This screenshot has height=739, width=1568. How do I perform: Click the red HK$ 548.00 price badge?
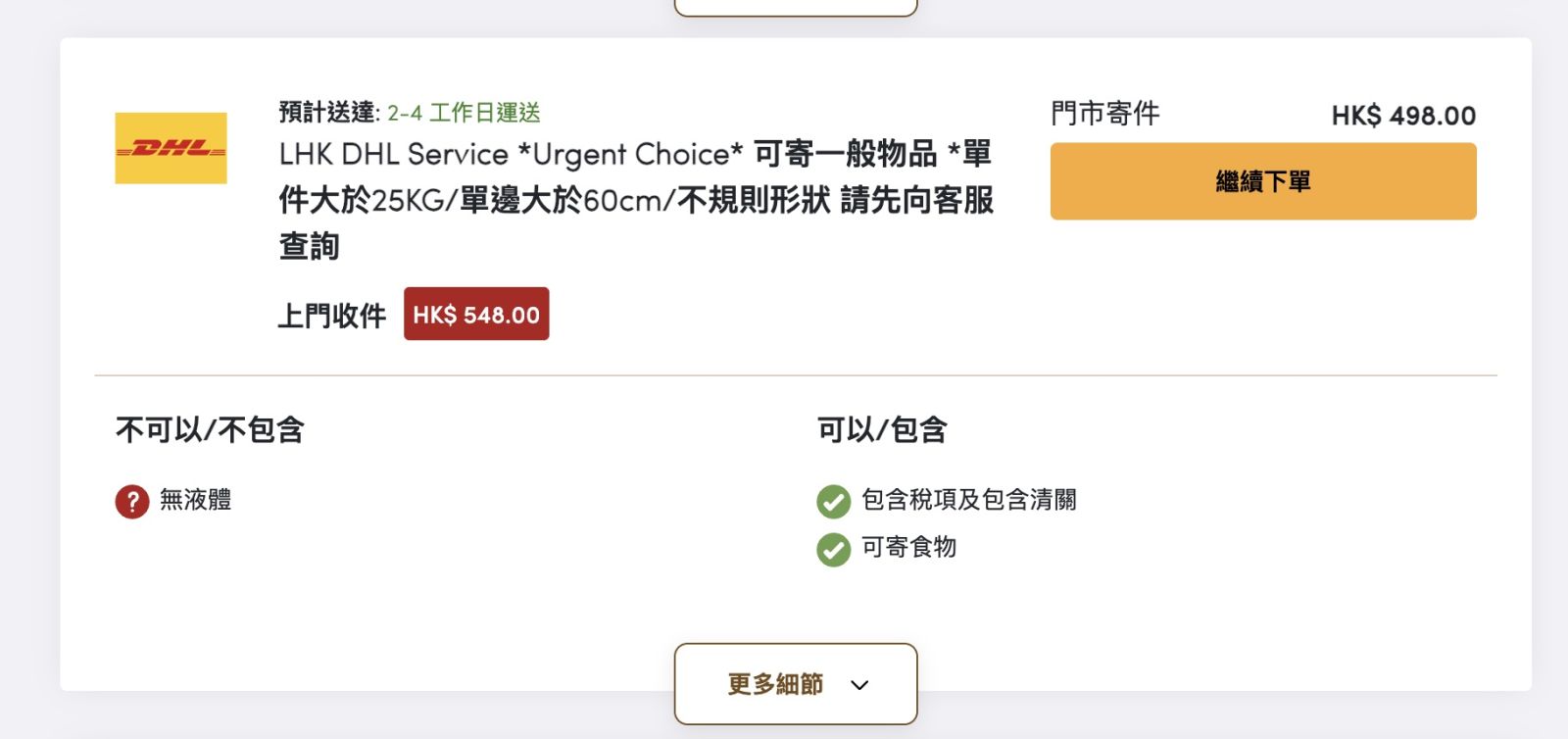[x=476, y=315]
